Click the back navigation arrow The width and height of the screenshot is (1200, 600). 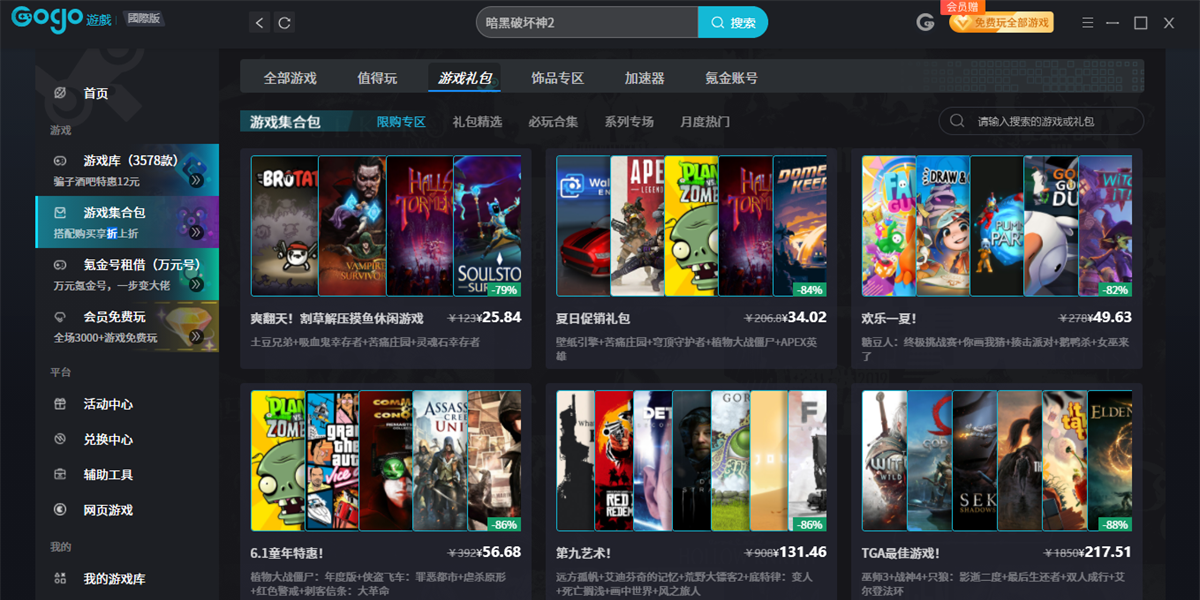(260, 23)
